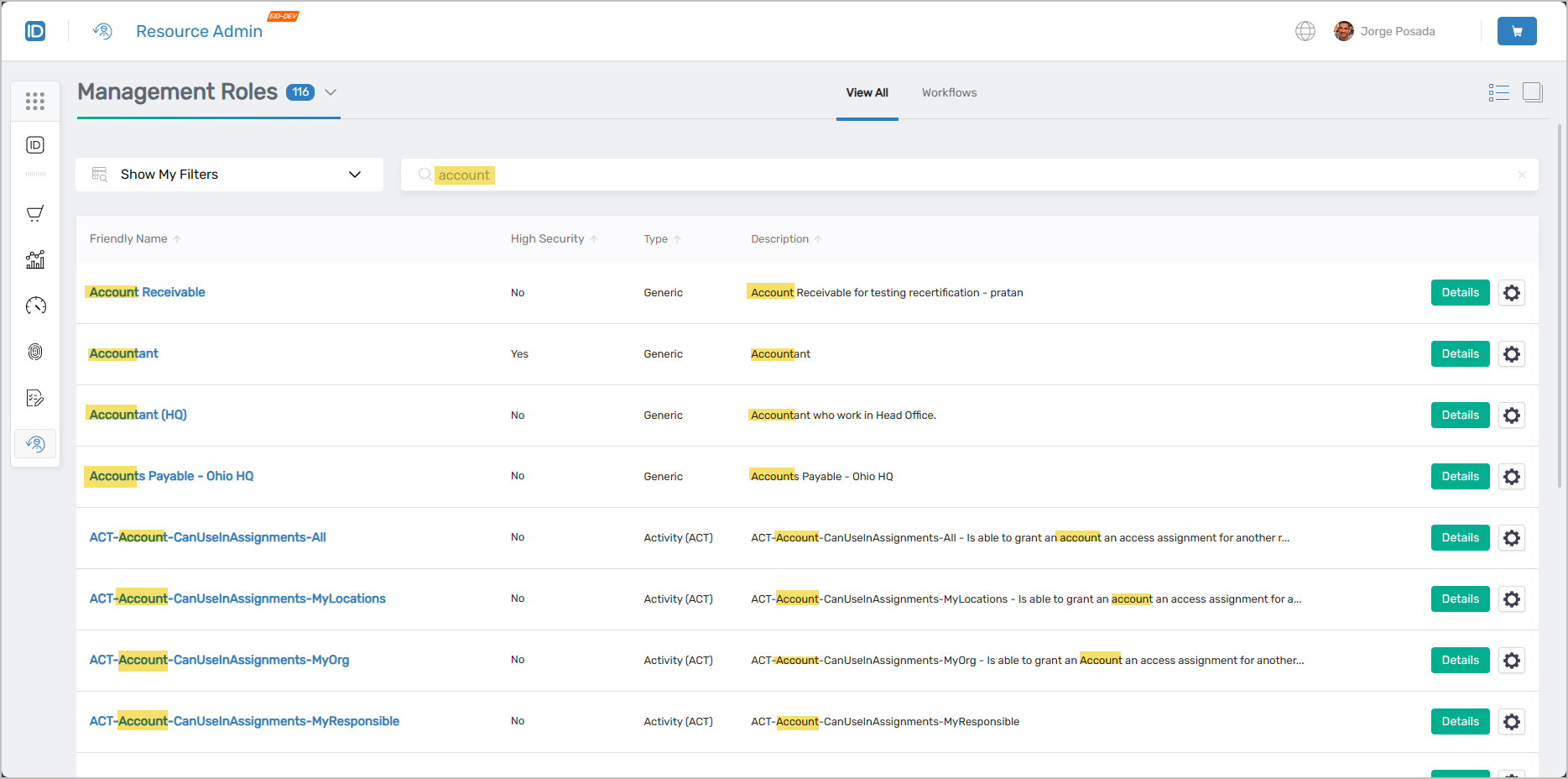Image resolution: width=1568 pixels, height=779 pixels.
Task: Clear the account search field
Action: pyautogui.click(x=1522, y=175)
